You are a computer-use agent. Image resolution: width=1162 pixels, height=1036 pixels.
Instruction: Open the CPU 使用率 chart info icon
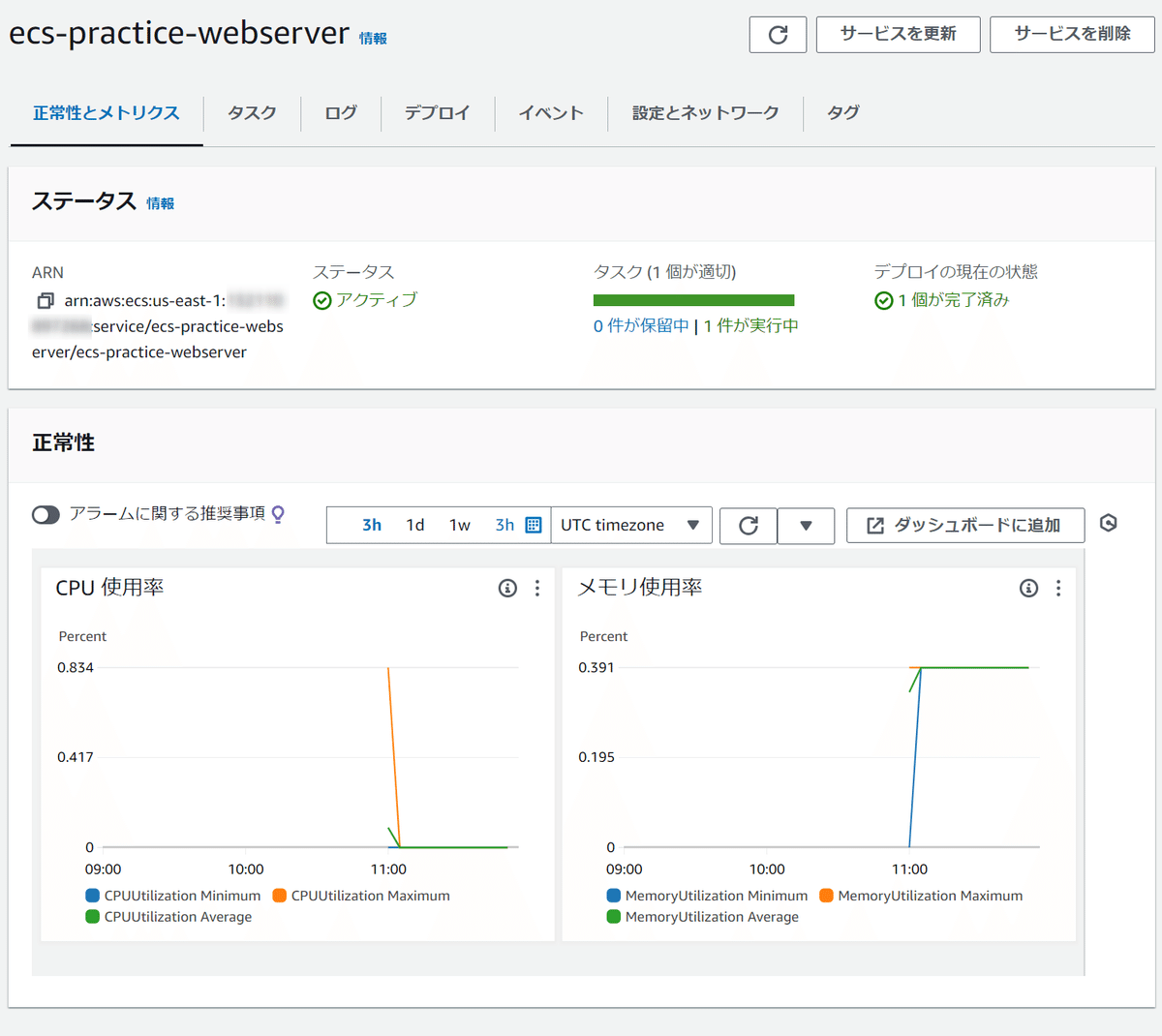507,588
